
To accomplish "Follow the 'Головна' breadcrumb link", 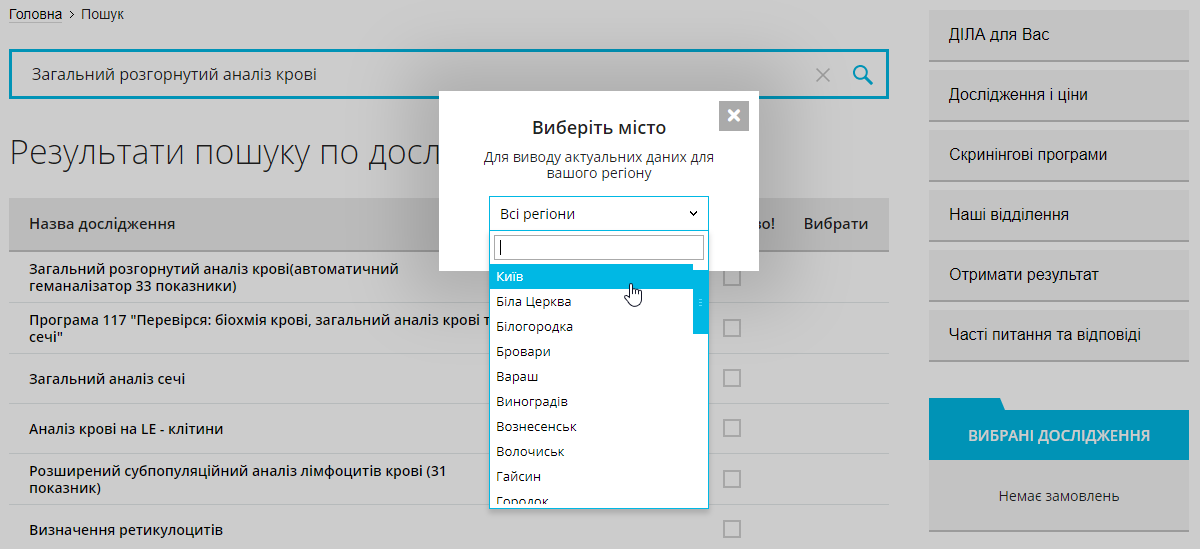I will pos(36,15).
